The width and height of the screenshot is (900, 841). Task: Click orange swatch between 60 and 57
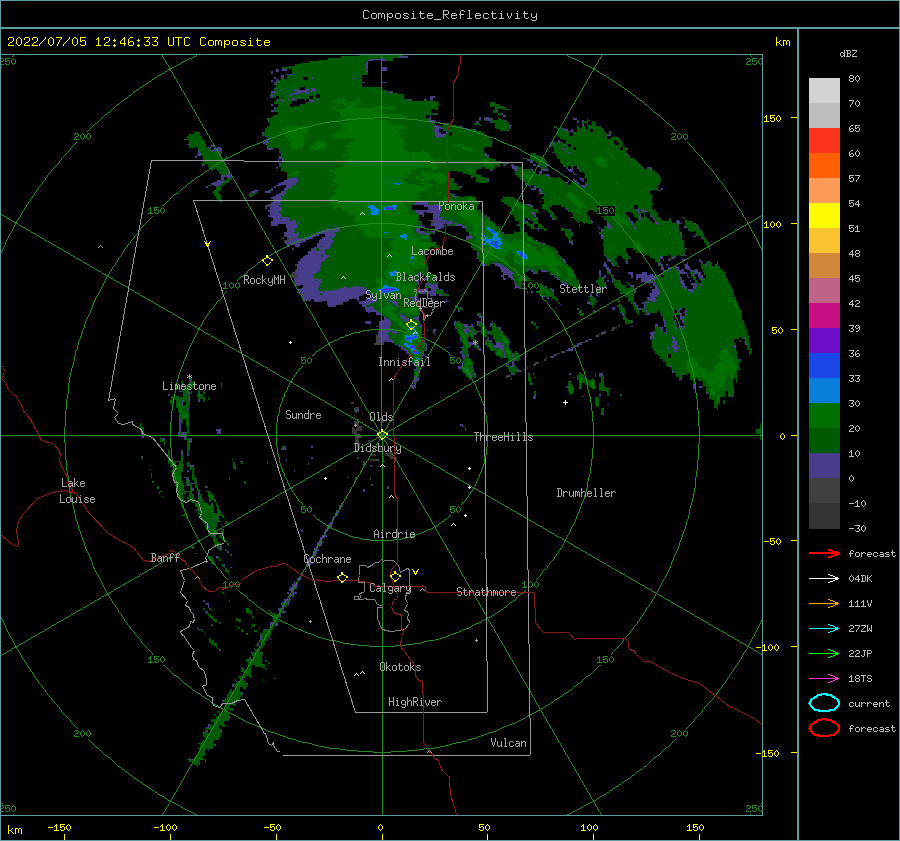coord(824,166)
